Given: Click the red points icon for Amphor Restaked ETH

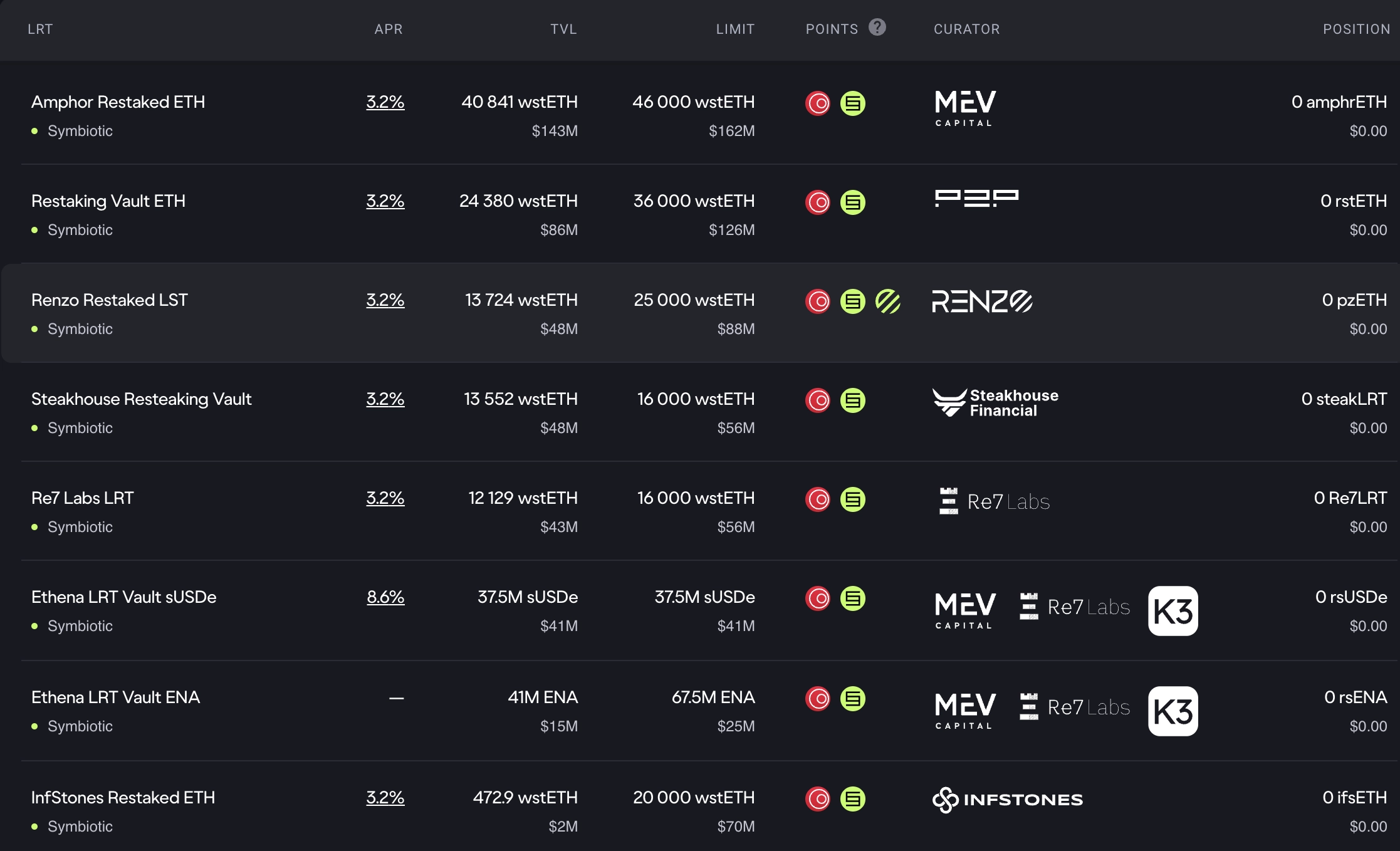Looking at the screenshot, I should pyautogui.click(x=818, y=103).
